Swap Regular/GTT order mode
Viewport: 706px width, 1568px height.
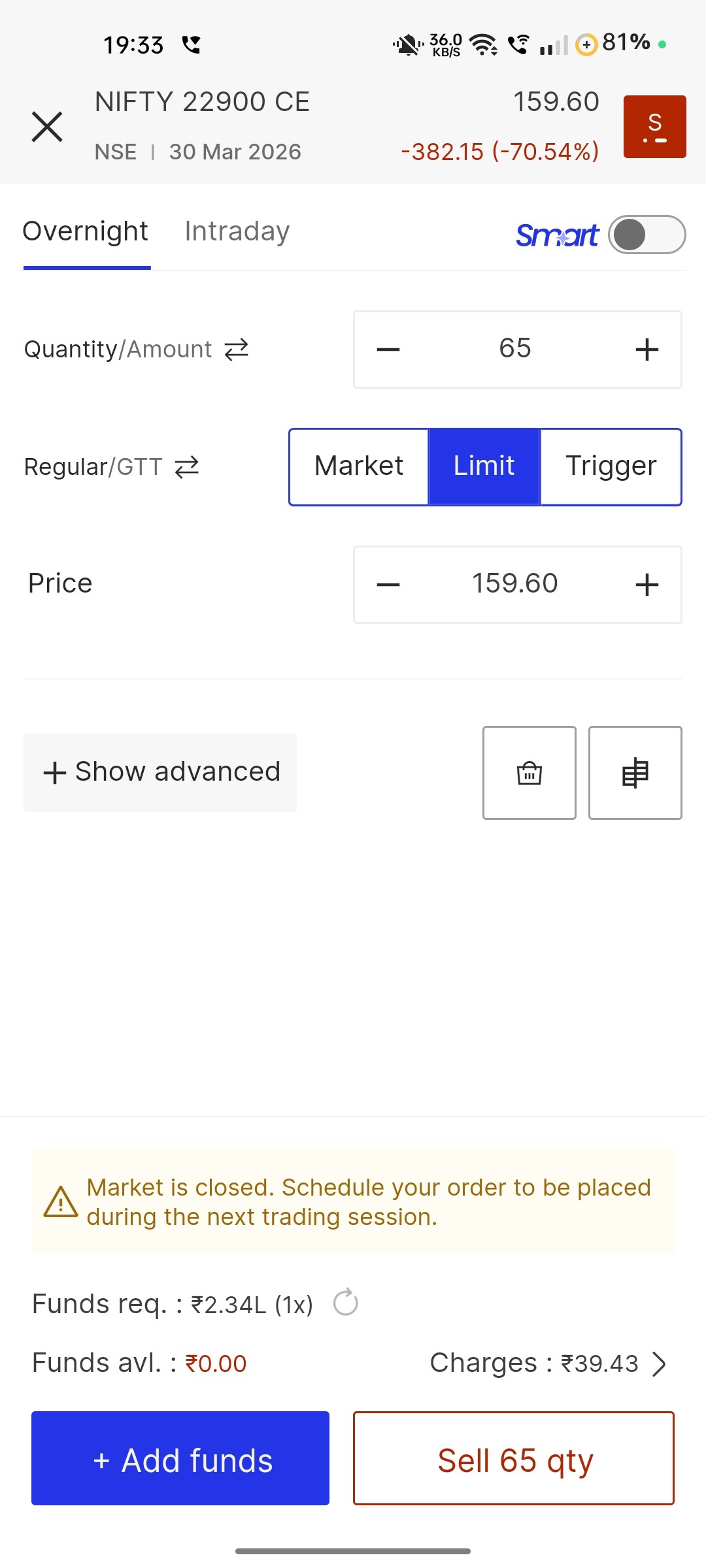pyautogui.click(x=187, y=467)
